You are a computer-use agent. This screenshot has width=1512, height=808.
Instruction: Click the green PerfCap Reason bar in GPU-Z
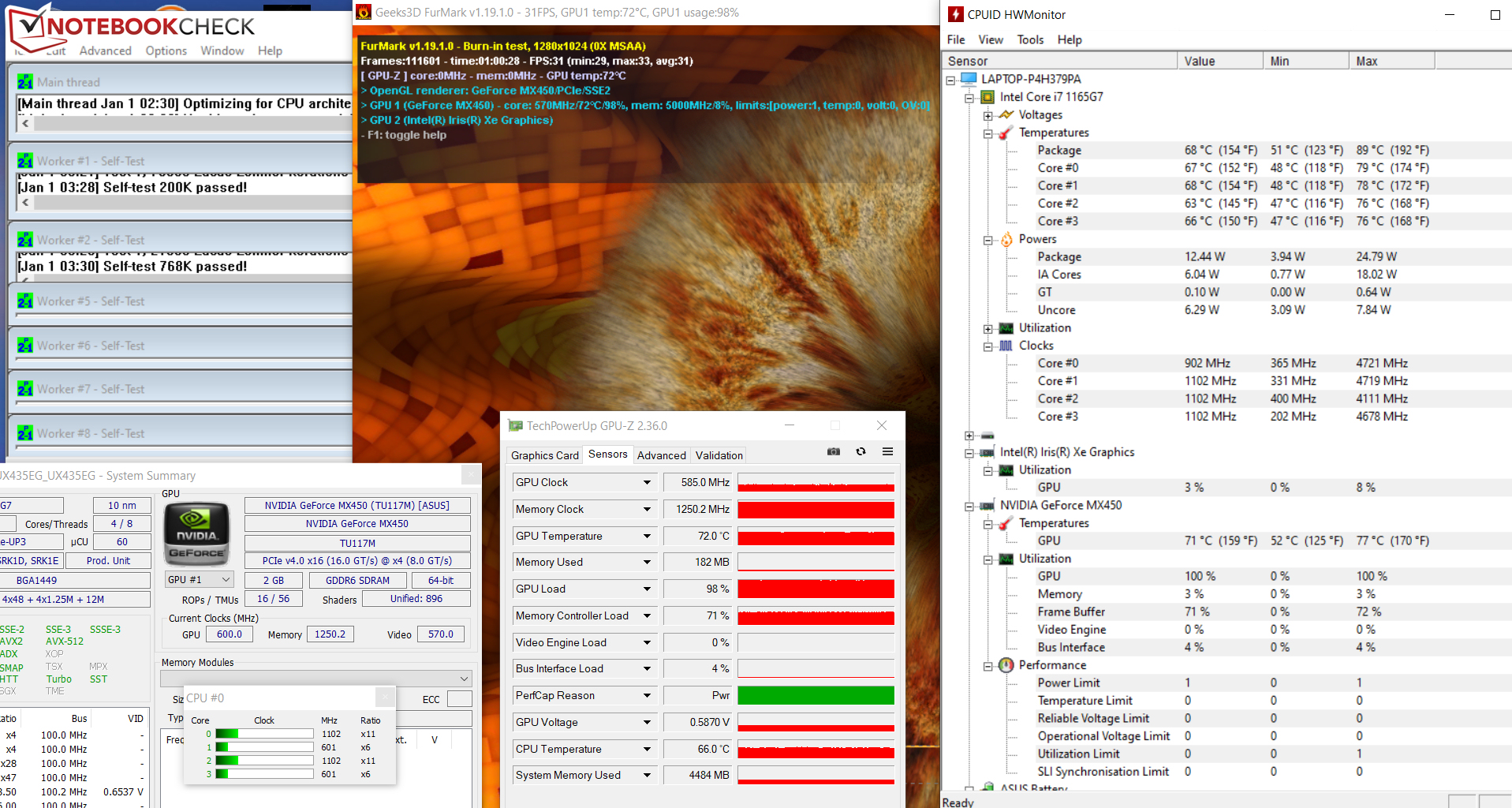click(x=816, y=695)
